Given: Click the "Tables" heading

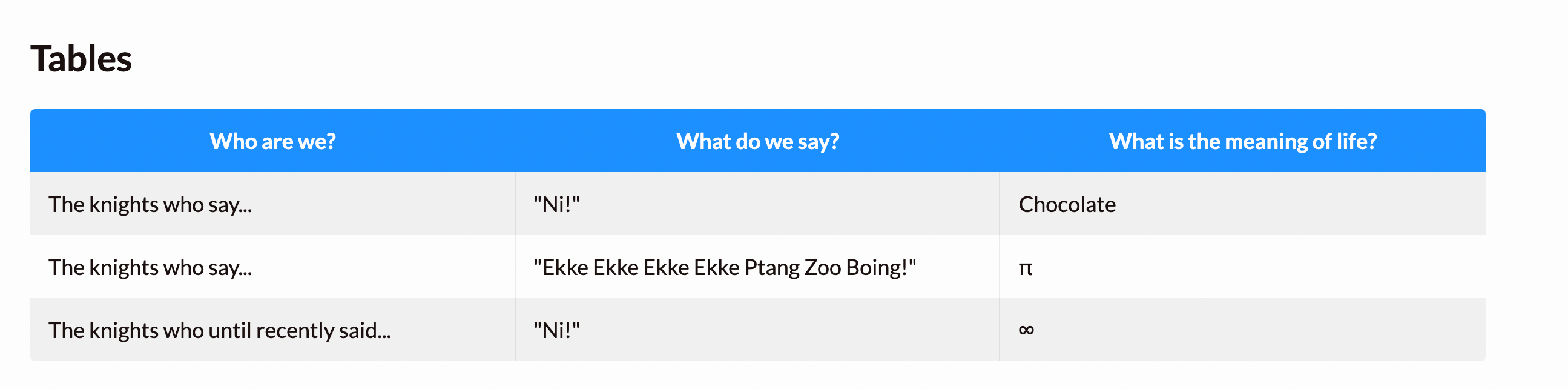Looking at the screenshot, I should coord(81,59).
